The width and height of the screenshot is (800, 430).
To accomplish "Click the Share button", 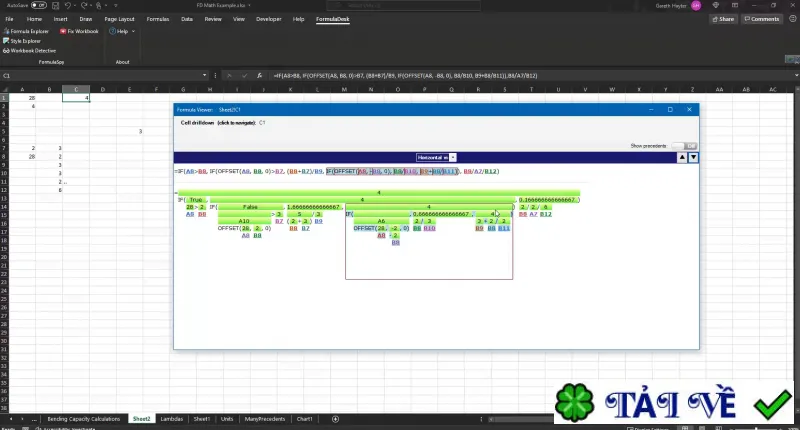I will pos(723,19).
